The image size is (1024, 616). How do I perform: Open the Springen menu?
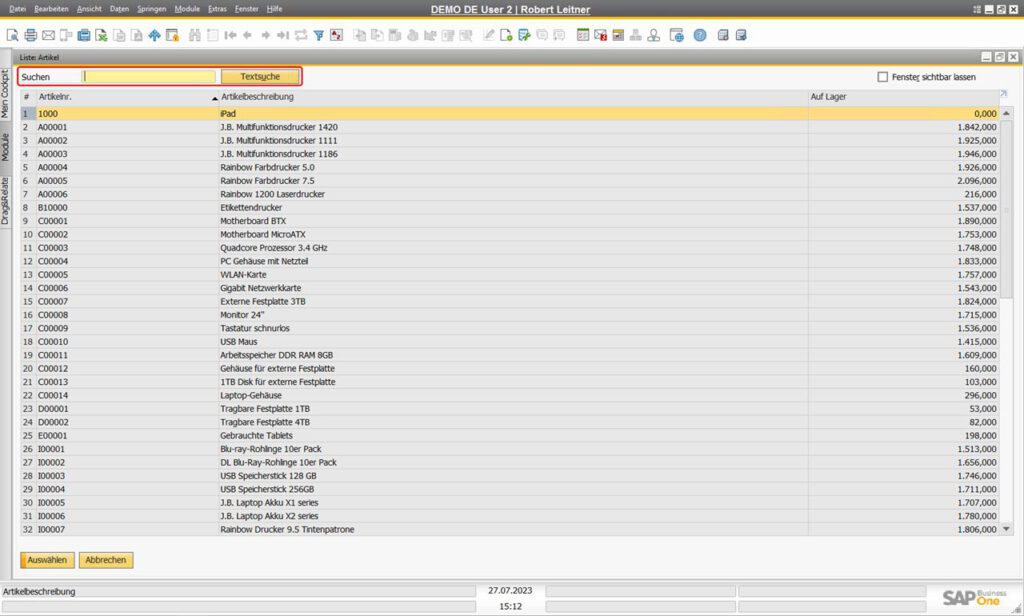click(x=152, y=9)
